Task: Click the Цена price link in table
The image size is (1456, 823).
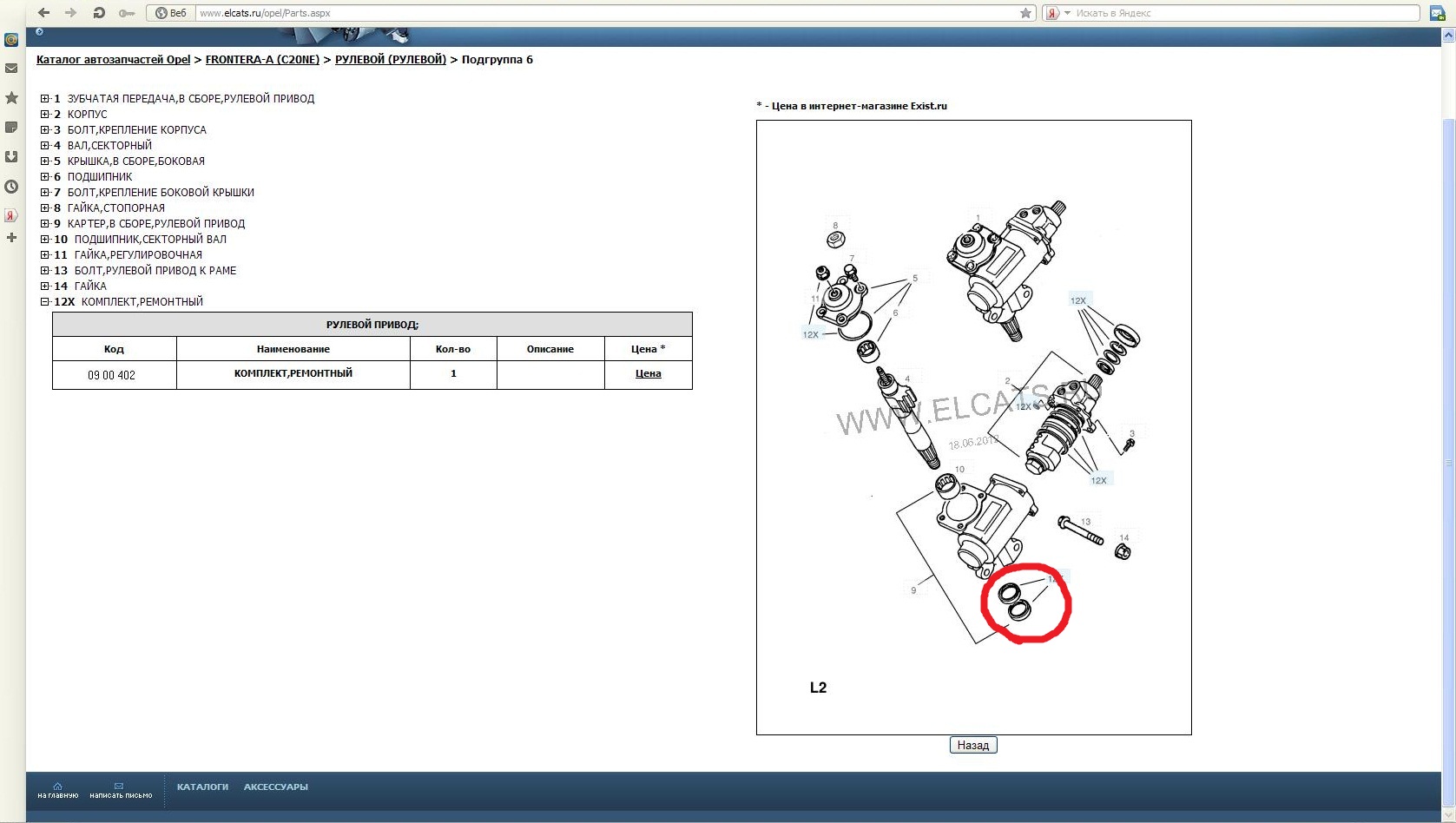Action: coord(649,373)
